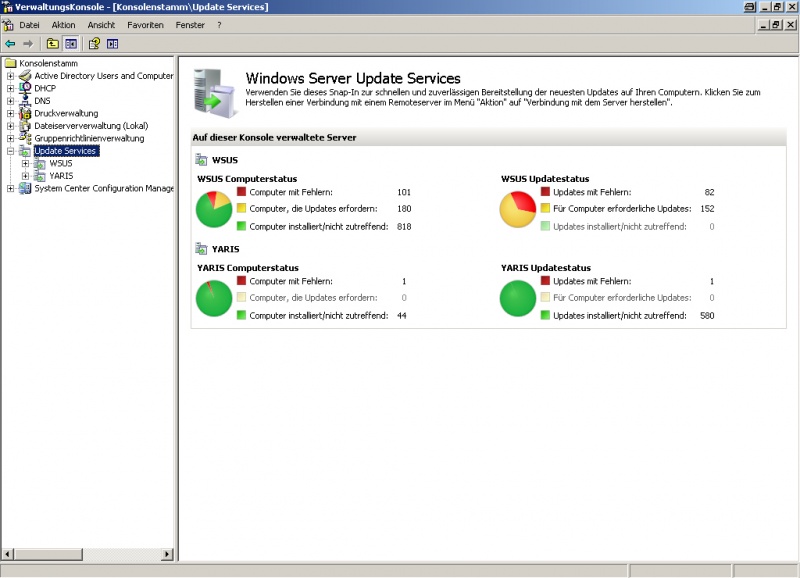The width and height of the screenshot is (800, 578).
Task: Toggle console tree show/hide toolbar icon
Action: (70, 44)
